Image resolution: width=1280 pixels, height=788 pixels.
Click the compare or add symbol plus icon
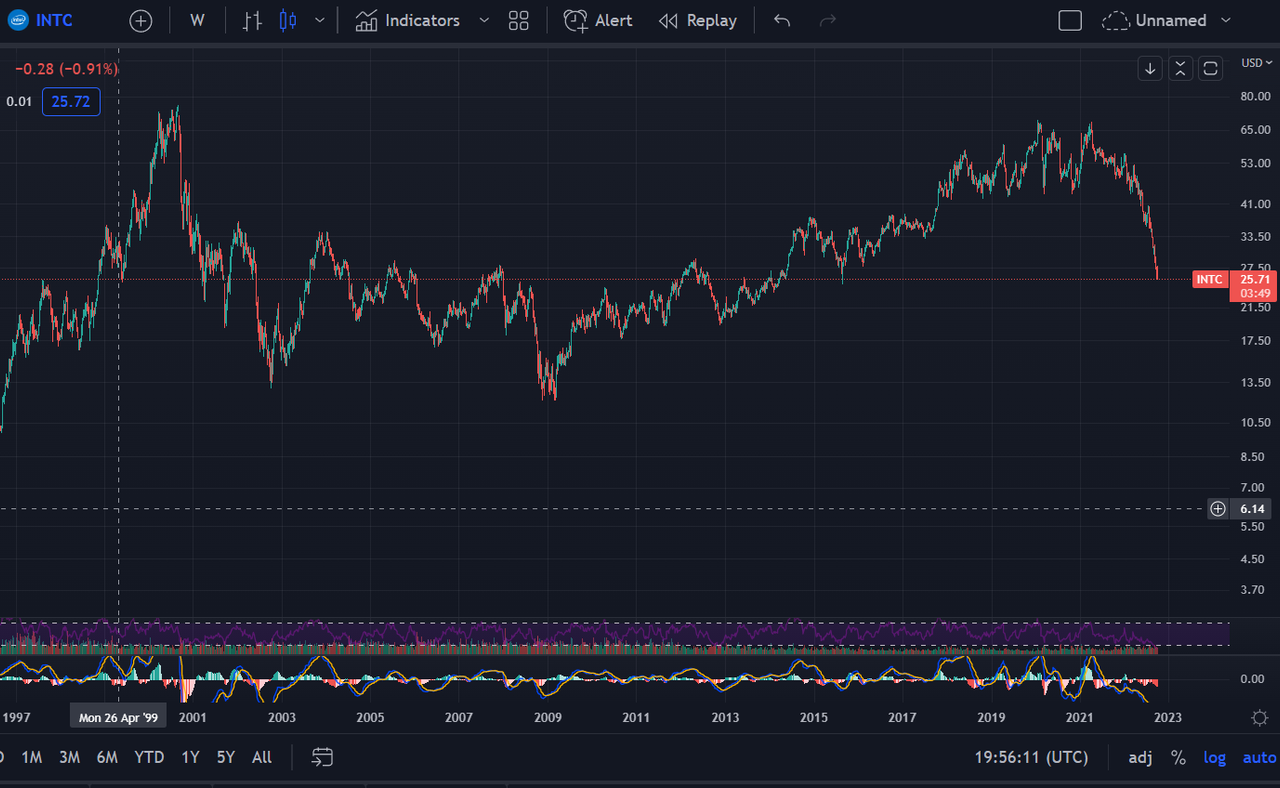(141, 21)
